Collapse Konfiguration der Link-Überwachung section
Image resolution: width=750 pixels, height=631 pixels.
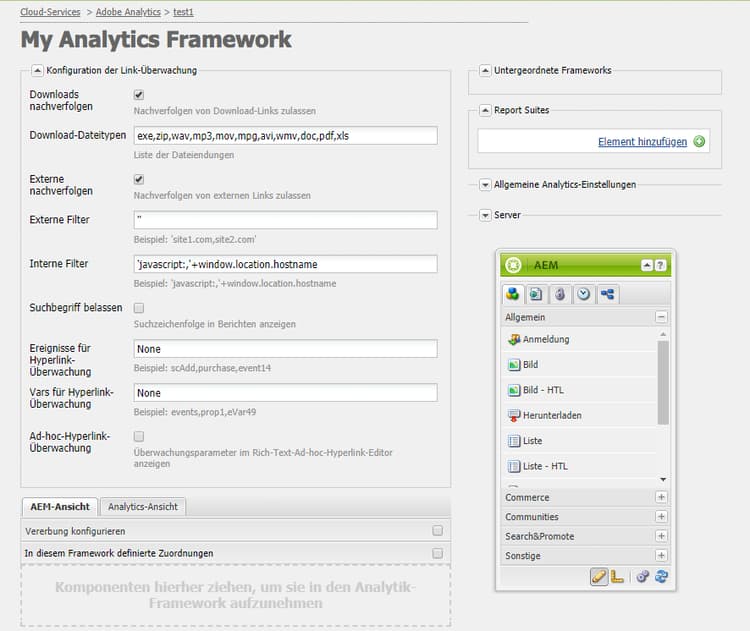coord(37,71)
